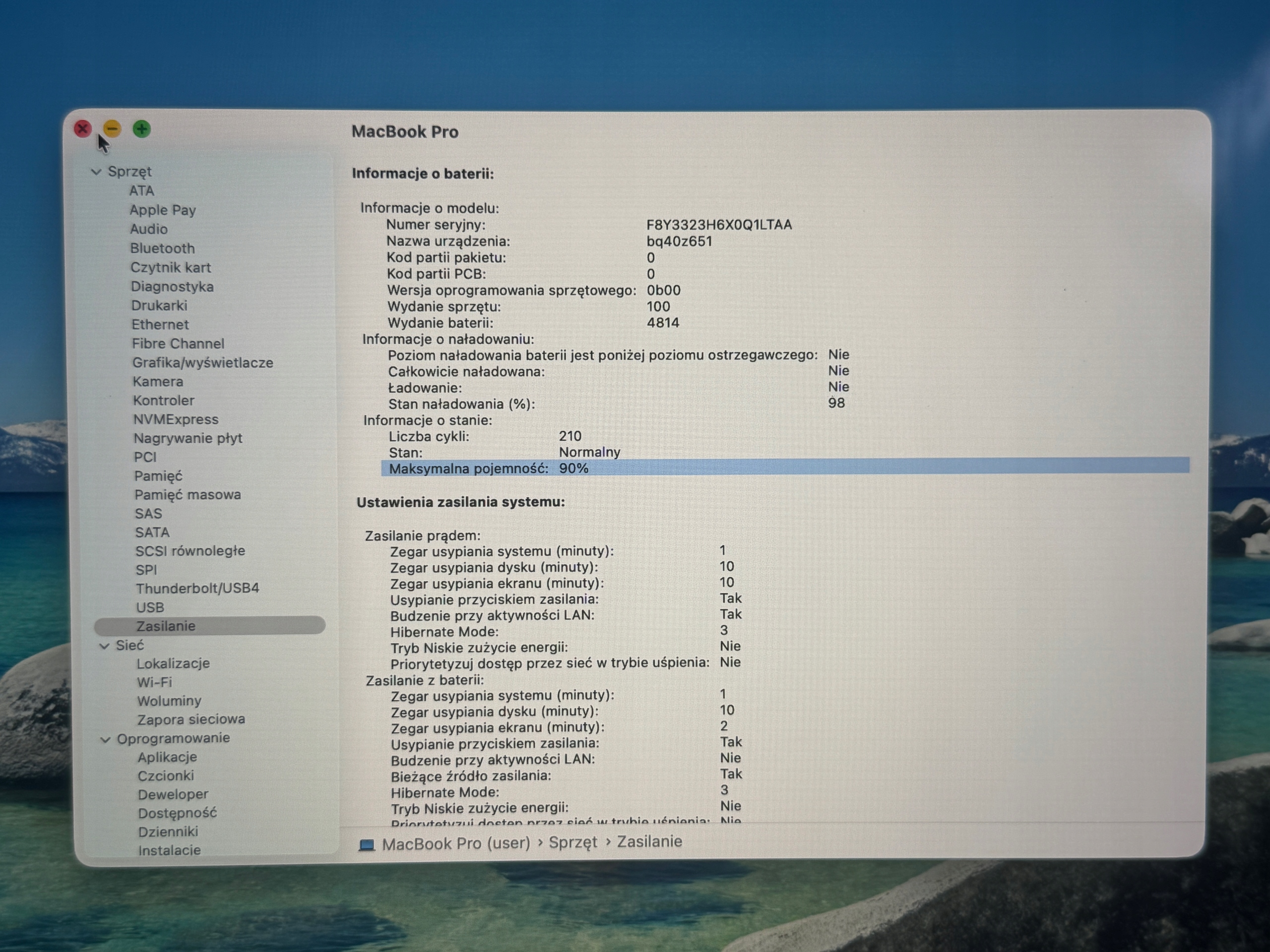Select the NVMExpress sidebar item
This screenshot has width=1270, height=952.
pyautogui.click(x=176, y=419)
